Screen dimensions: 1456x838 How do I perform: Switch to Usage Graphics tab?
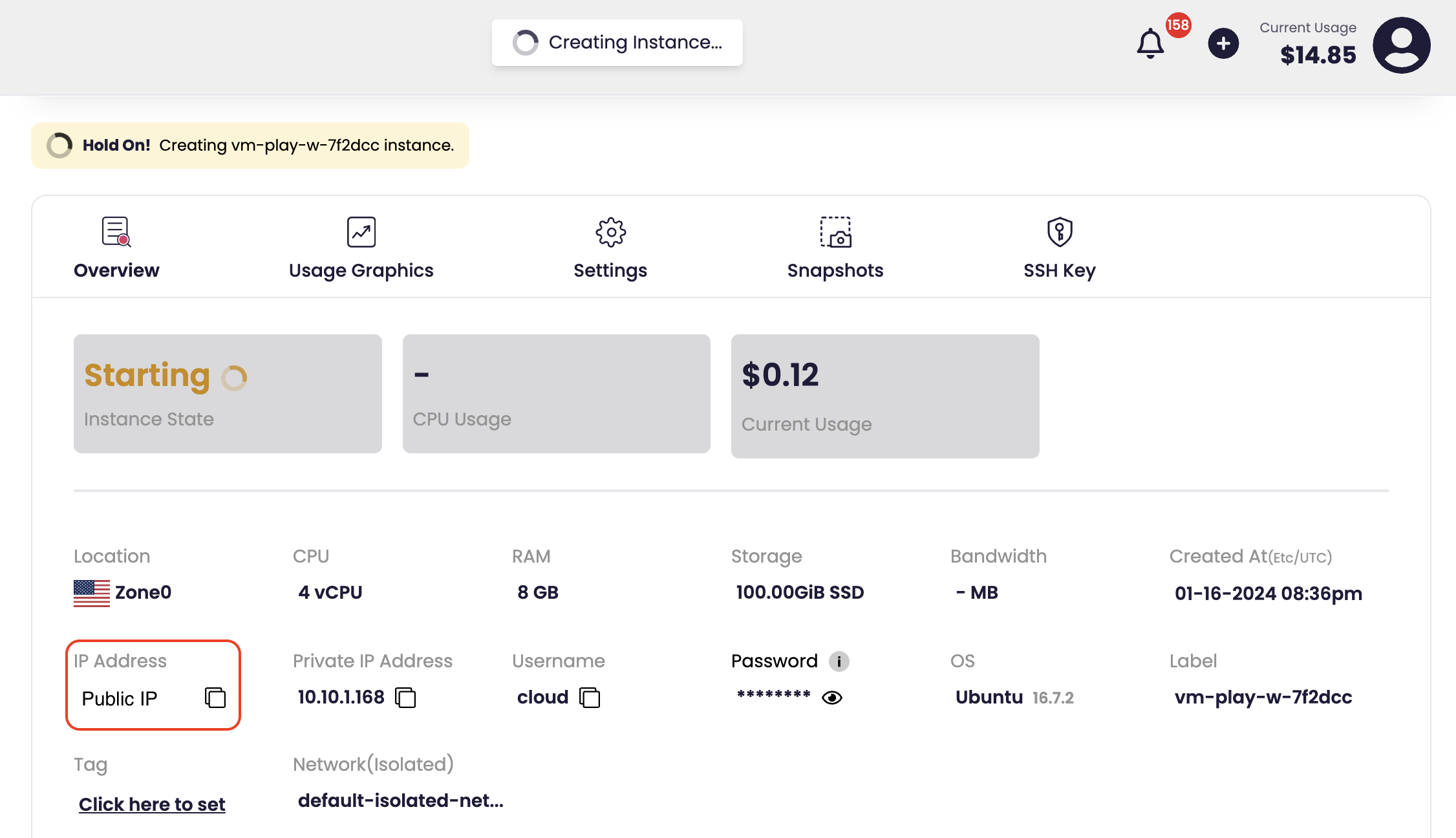(x=361, y=270)
